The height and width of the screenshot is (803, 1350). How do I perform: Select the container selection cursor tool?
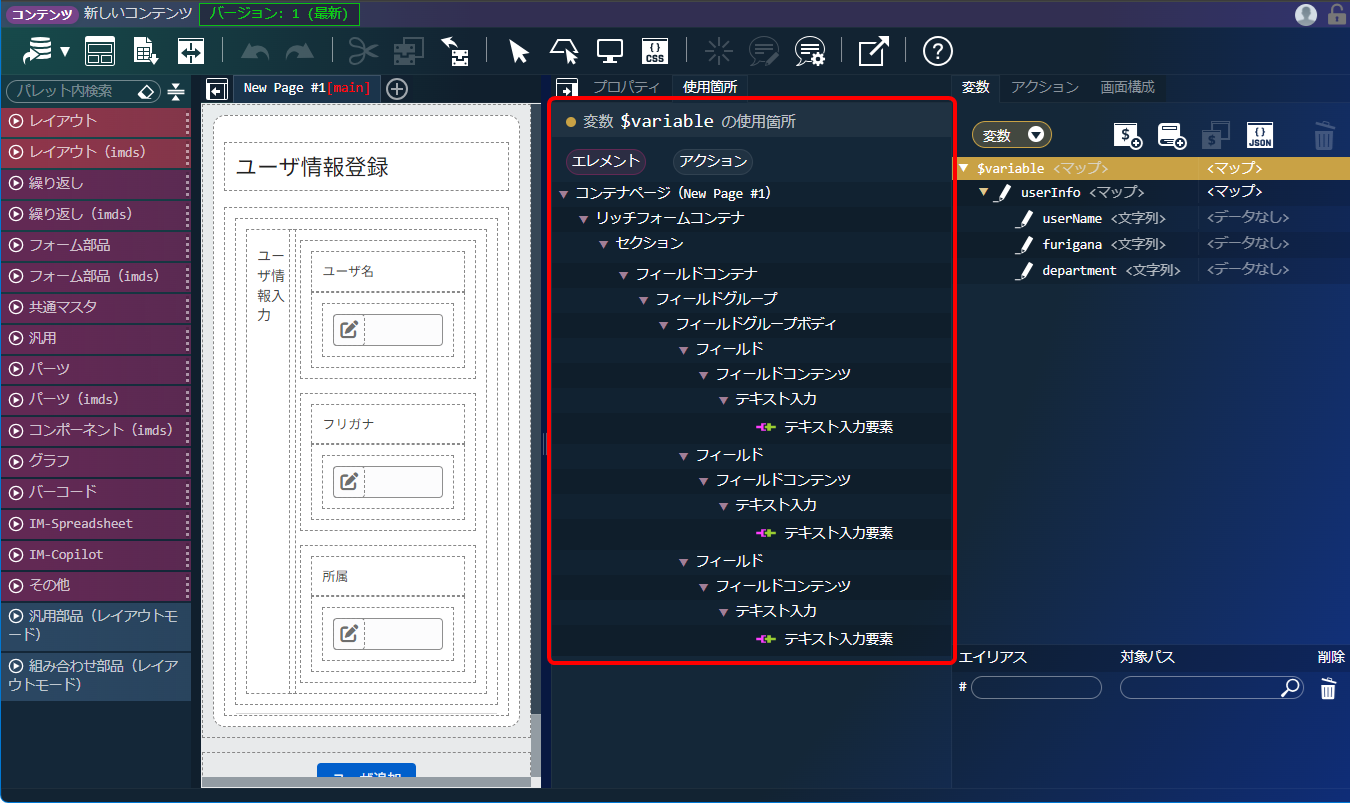563,52
